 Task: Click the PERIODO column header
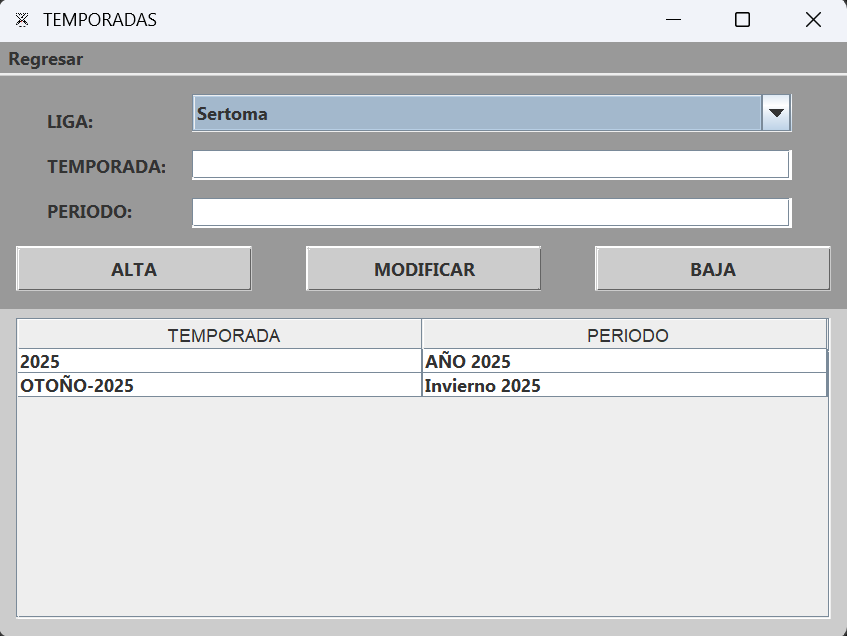(x=627, y=336)
